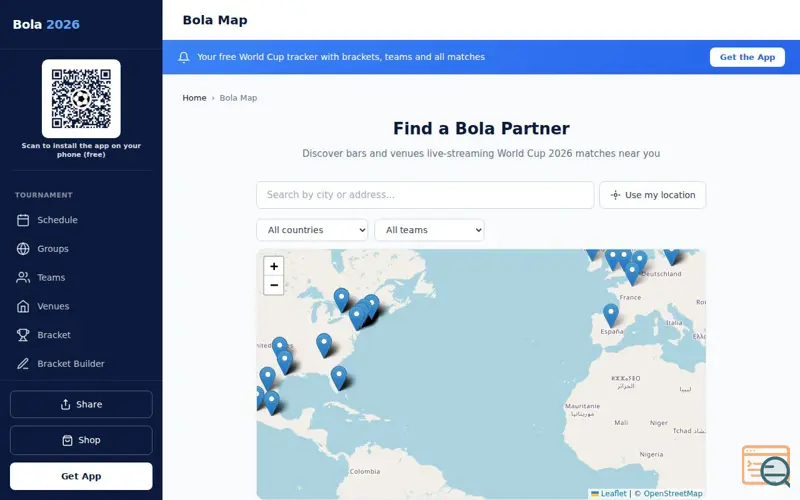Zoom in the map with plus button
Viewport: 800px width, 500px height.
click(274, 266)
